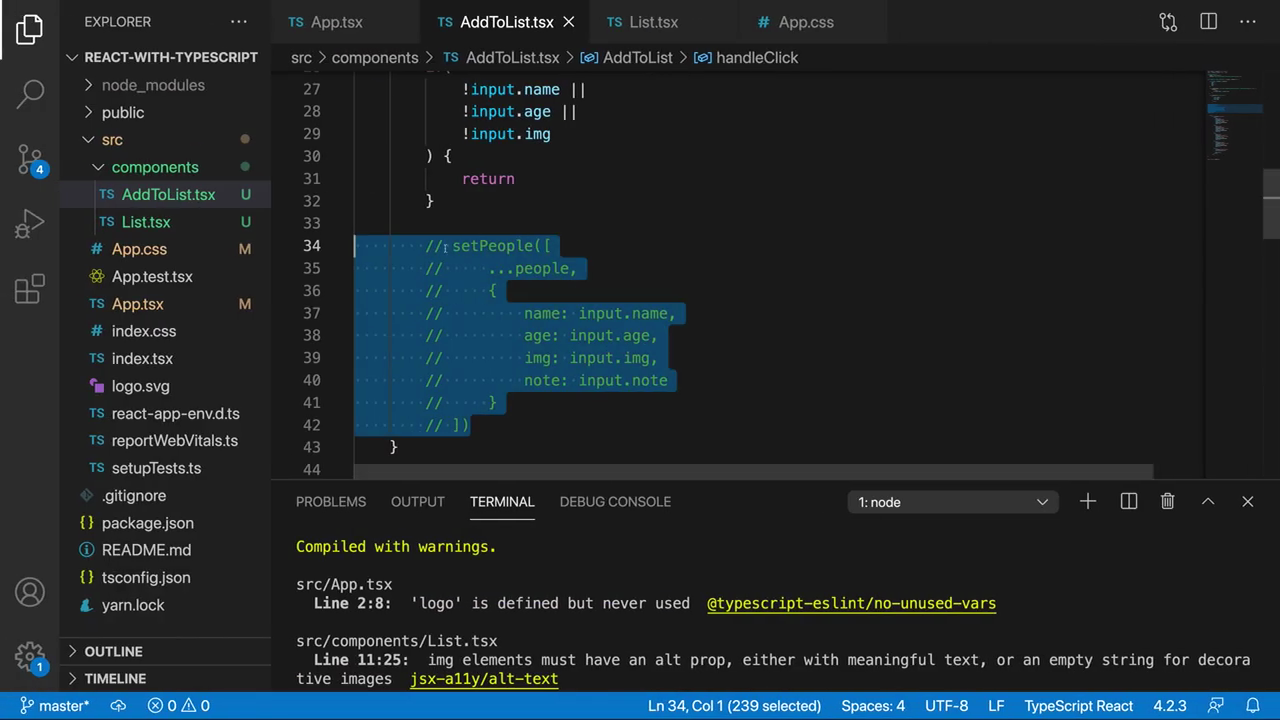
Task: Maximize the terminal panel with chevron up
Action: click(1208, 501)
